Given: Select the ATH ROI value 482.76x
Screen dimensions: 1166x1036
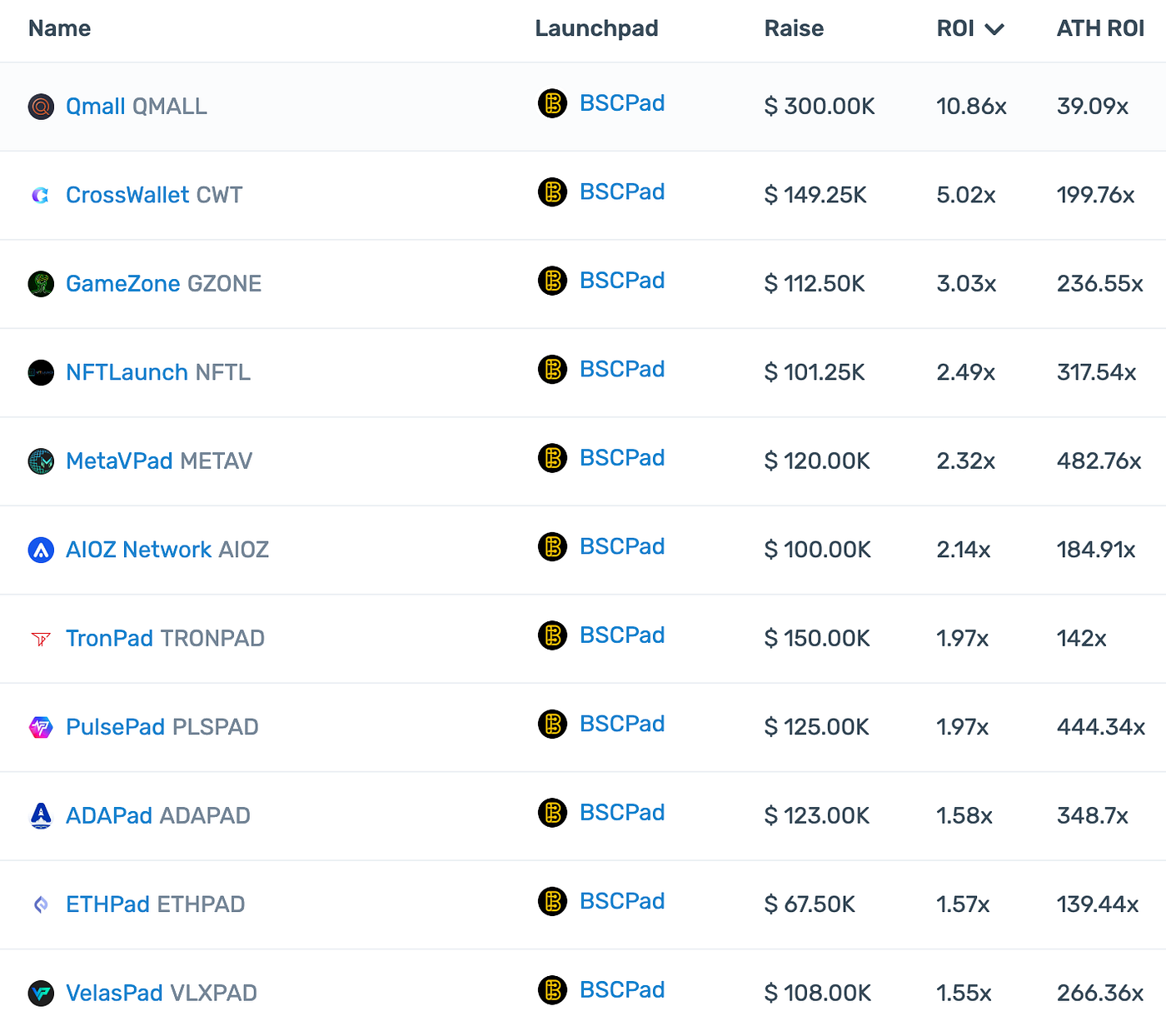Looking at the screenshot, I should coord(1099,461).
